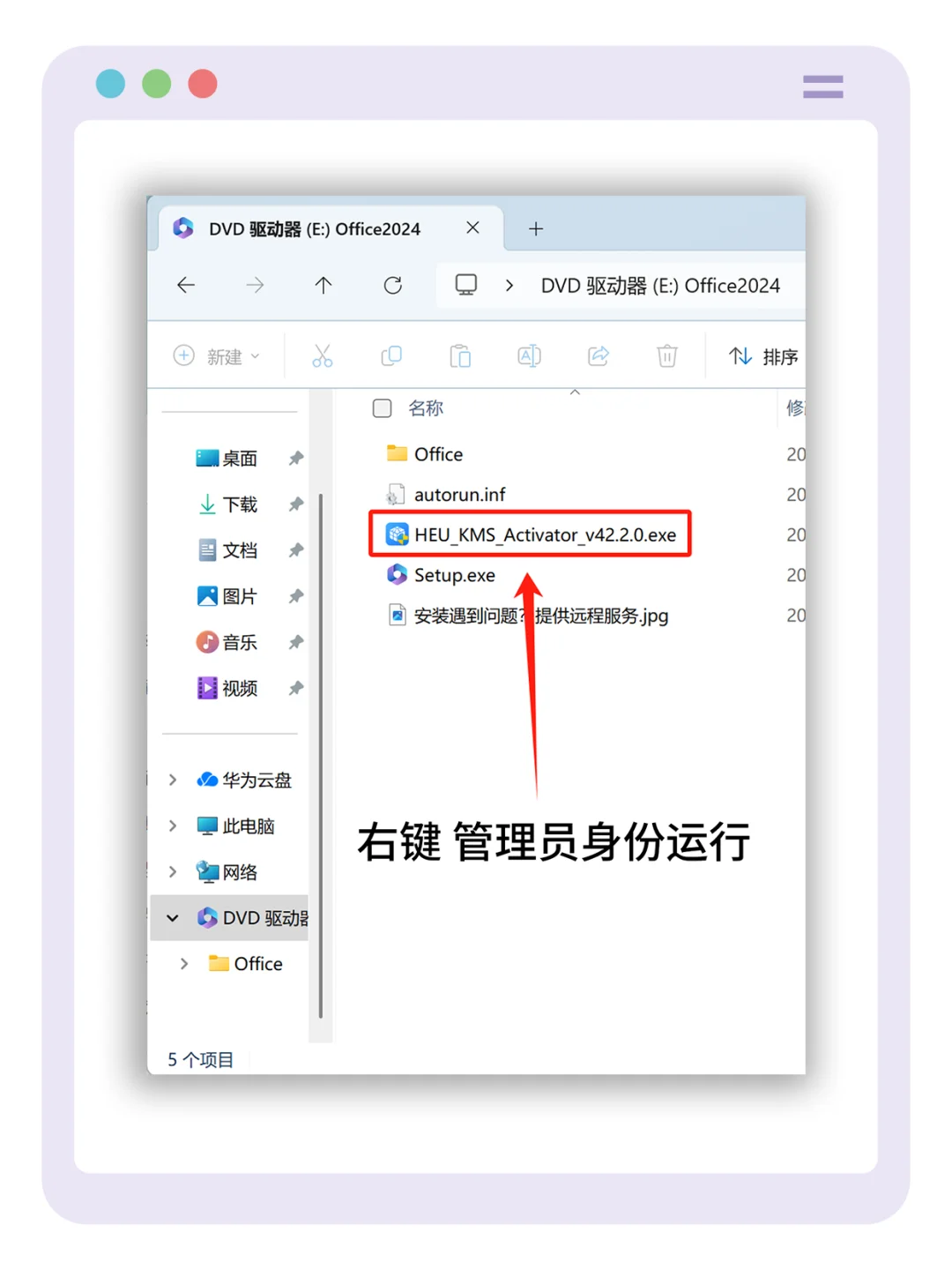Screen dimensions: 952x1270
Task: Click the Paste icon in the toolbar
Action: [460, 355]
